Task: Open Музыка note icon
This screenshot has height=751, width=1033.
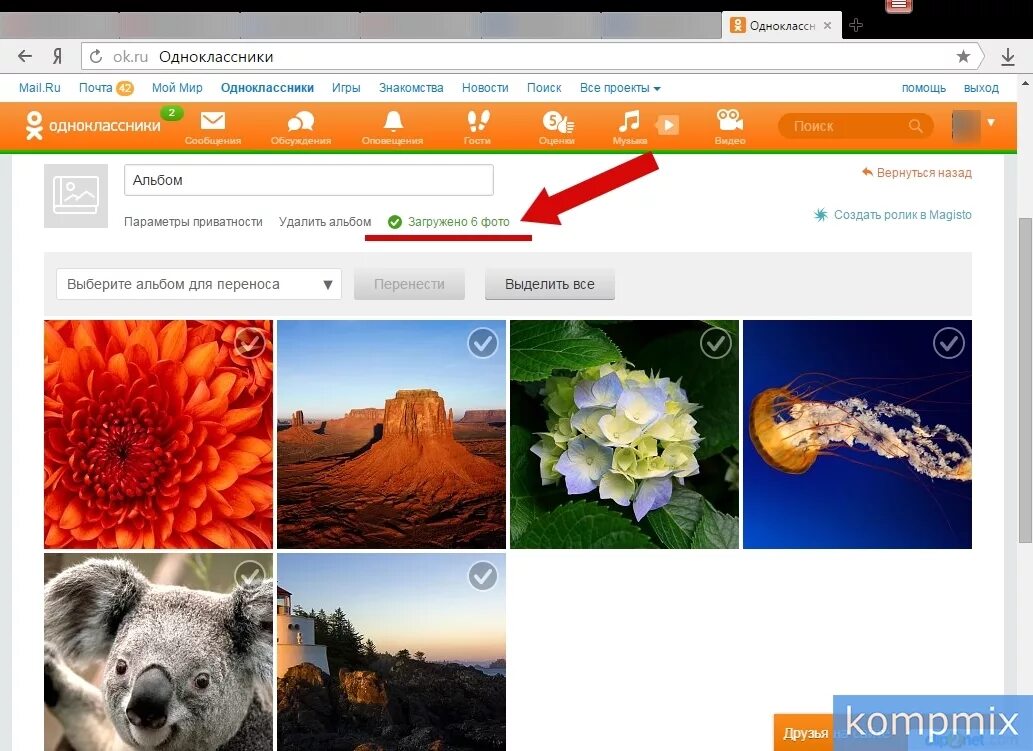Action: click(629, 121)
